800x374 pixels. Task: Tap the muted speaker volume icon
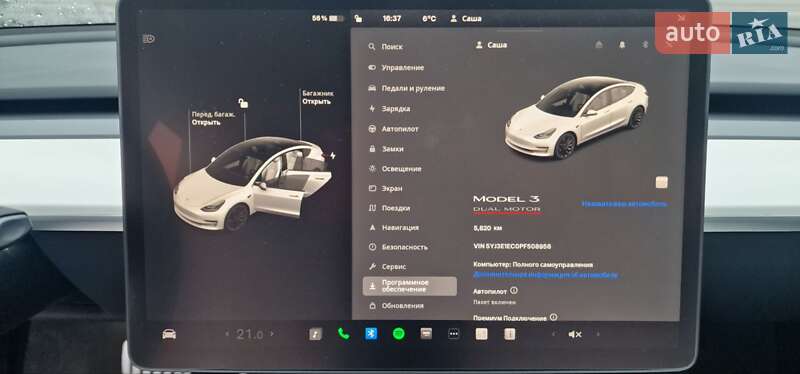tap(575, 334)
